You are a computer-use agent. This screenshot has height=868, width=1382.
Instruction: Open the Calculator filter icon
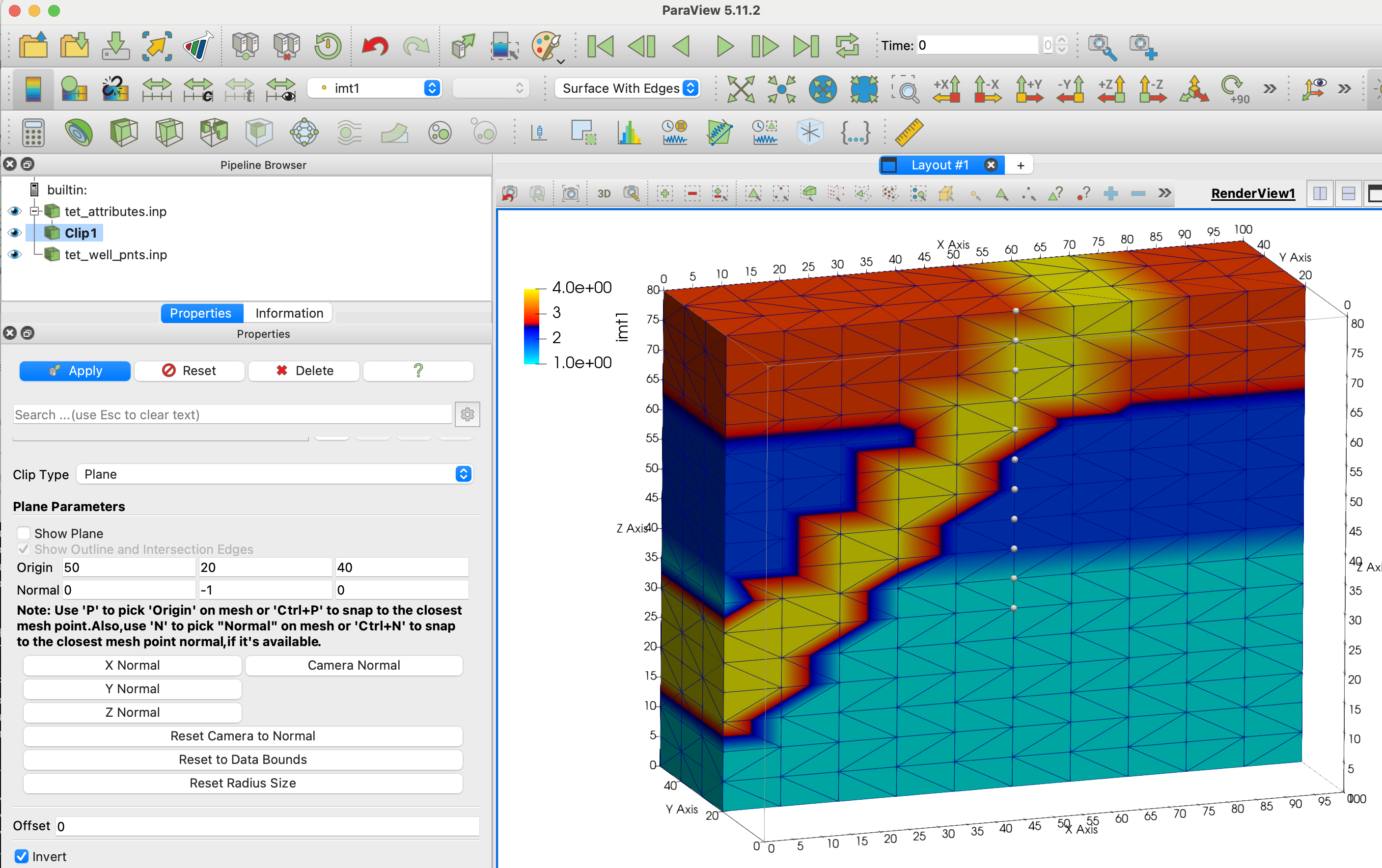pyautogui.click(x=33, y=133)
